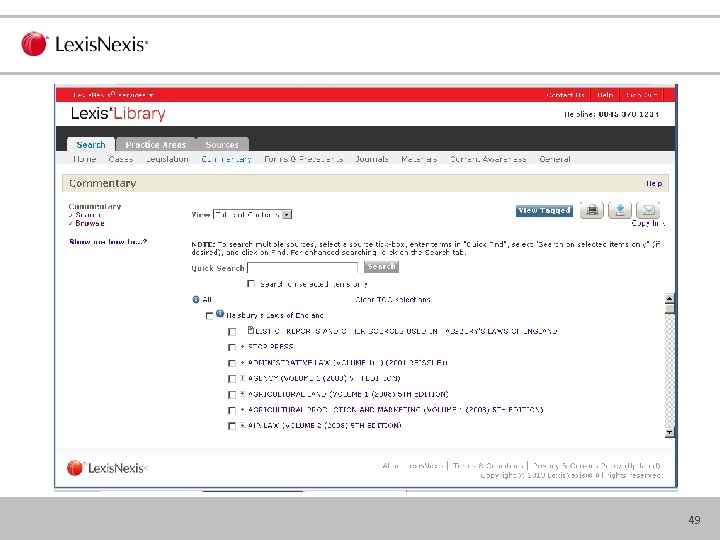Click the blue globe icon beside All
720x540 pixels.
coord(196,299)
